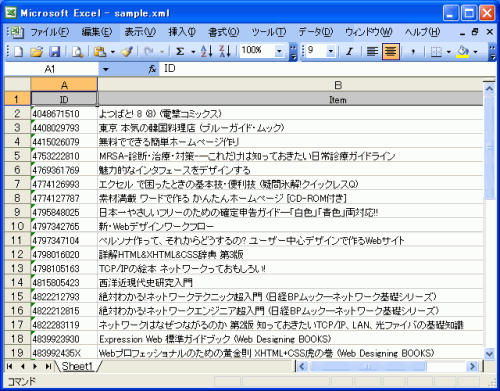Image resolution: width=500 pixels, height=391 pixels.
Task: Open a file with the folder icon
Action: click(36, 51)
